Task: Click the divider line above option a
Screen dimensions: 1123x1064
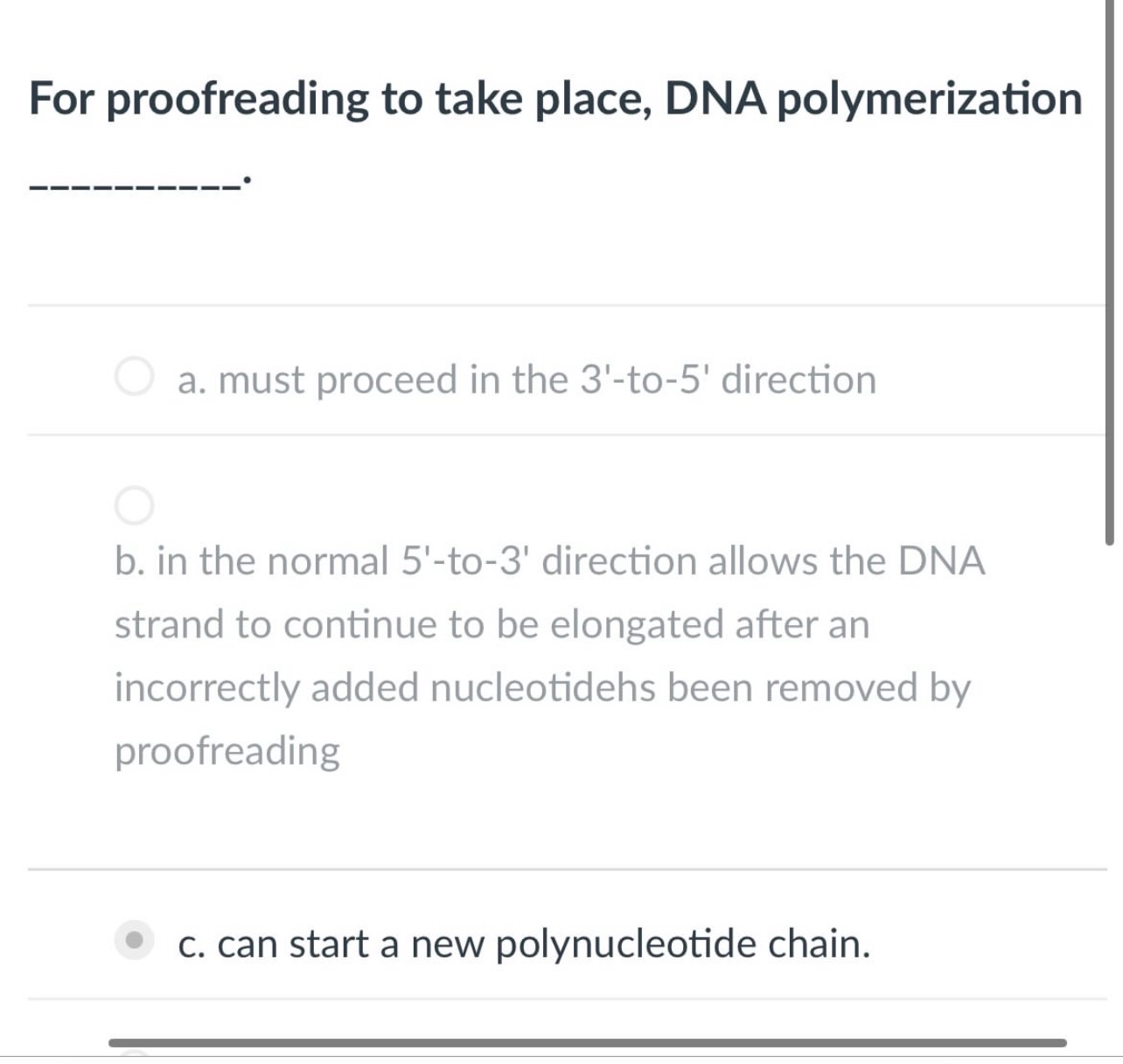Action: pos(560,305)
